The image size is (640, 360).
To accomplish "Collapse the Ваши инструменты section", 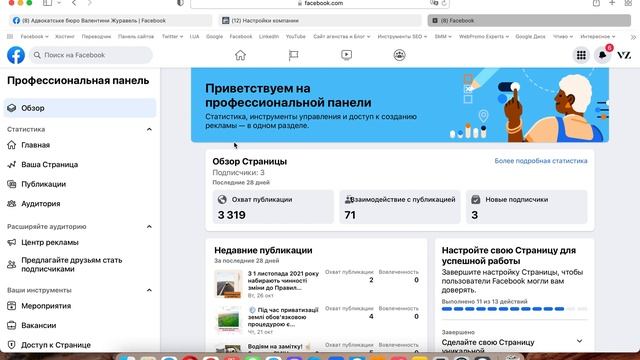I will click(x=149, y=290).
